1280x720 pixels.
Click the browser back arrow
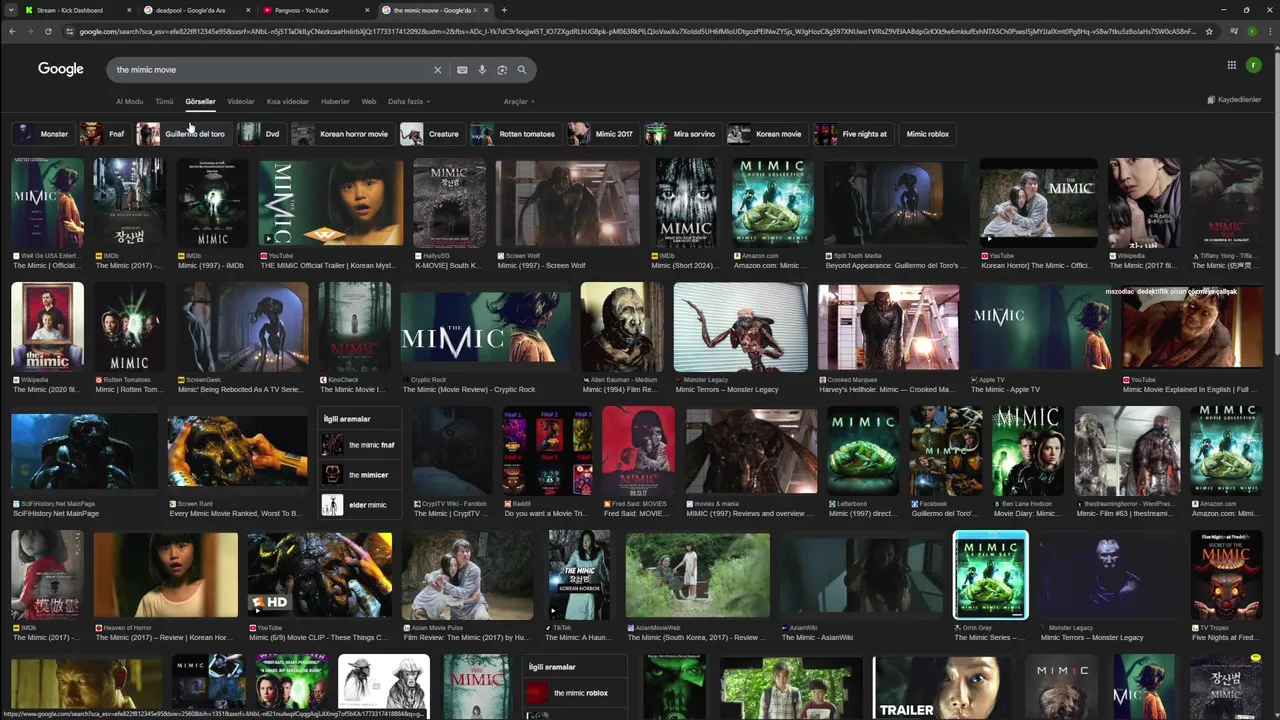coord(12,31)
